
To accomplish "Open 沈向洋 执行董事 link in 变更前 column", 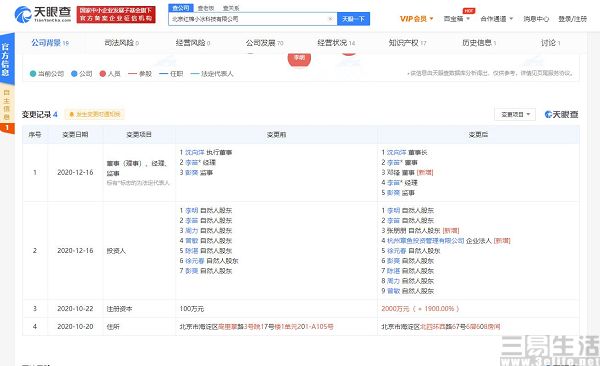I will coord(195,152).
